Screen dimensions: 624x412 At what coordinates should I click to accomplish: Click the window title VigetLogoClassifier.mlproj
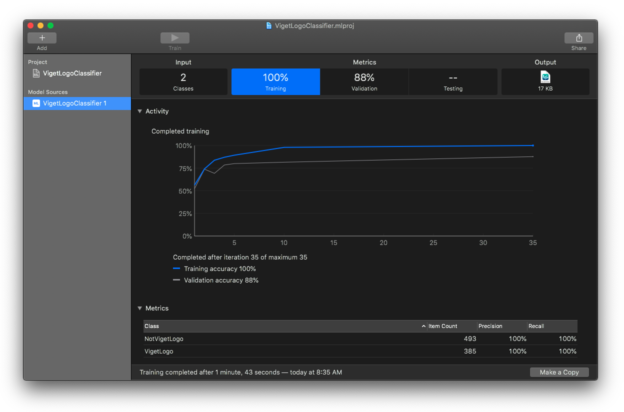[x=314, y=26]
